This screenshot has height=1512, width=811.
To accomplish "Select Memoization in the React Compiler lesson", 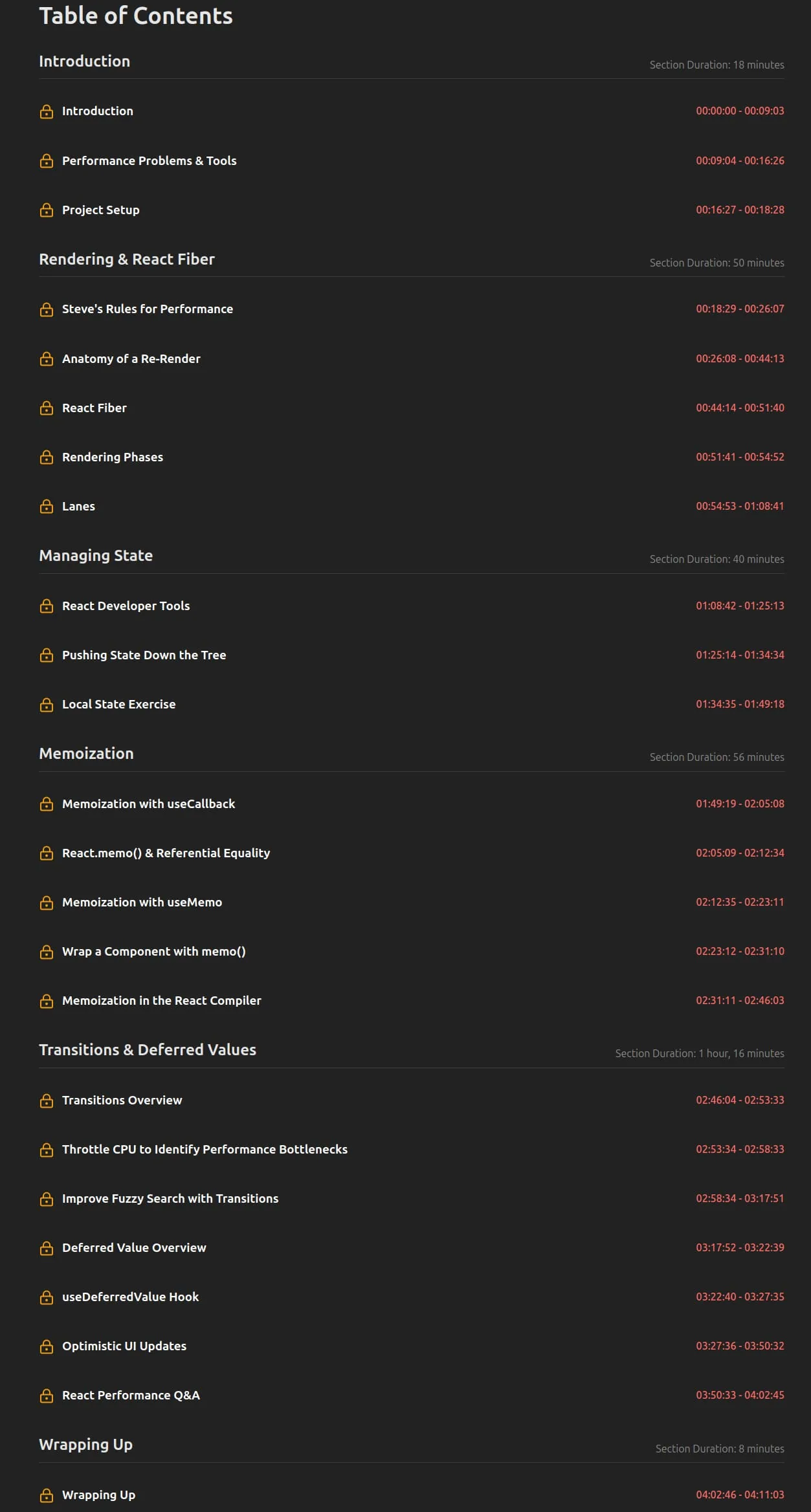I will pos(161,1000).
